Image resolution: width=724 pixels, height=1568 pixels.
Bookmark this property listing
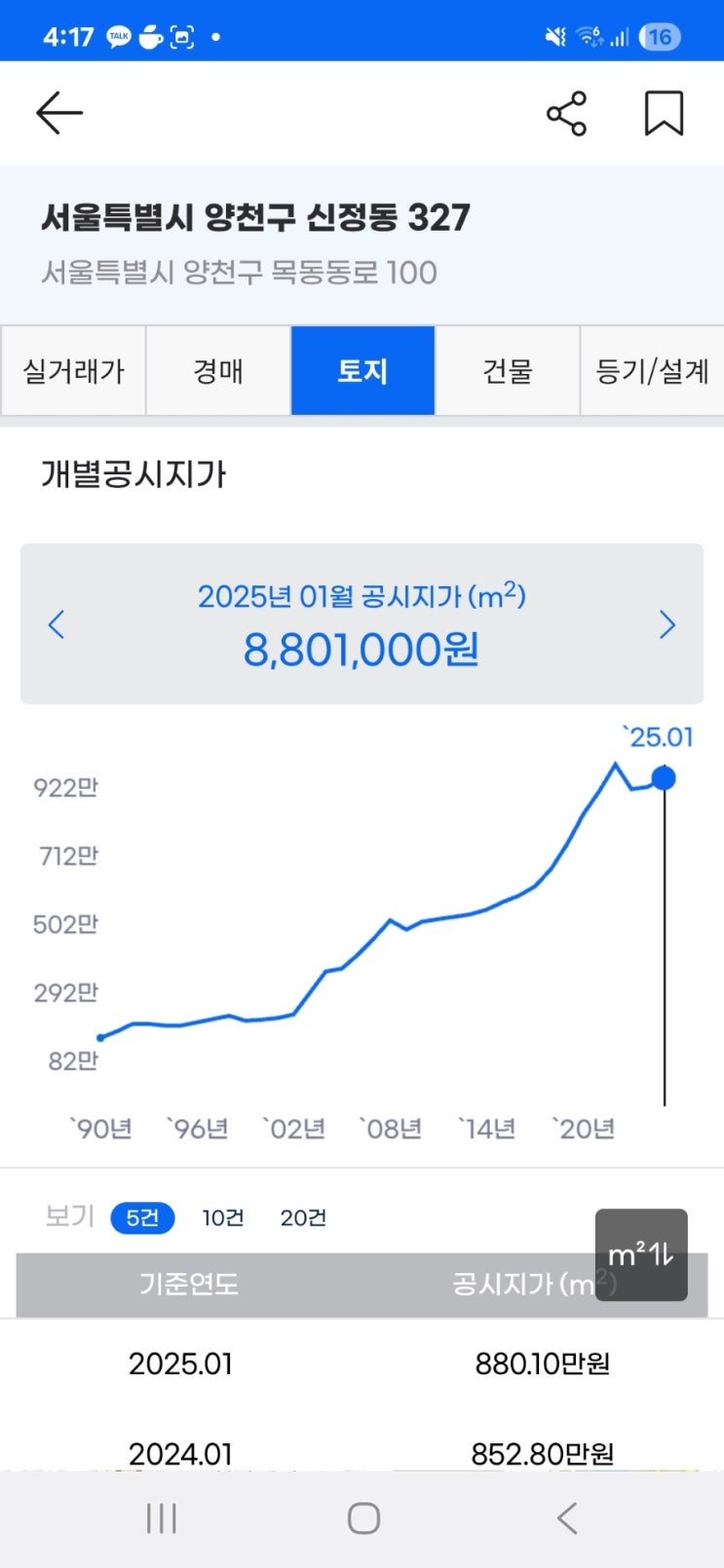coord(664,114)
